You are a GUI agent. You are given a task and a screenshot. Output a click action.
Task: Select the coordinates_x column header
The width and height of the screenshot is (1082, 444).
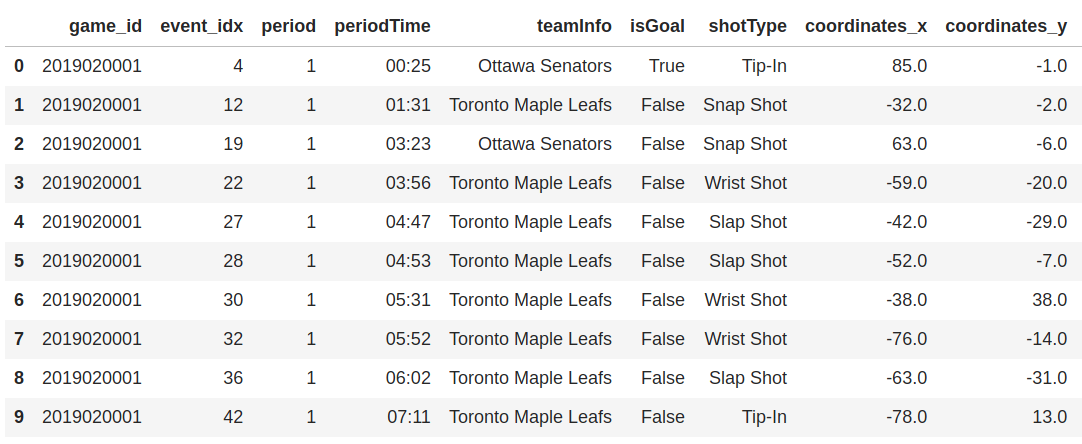tap(866, 26)
